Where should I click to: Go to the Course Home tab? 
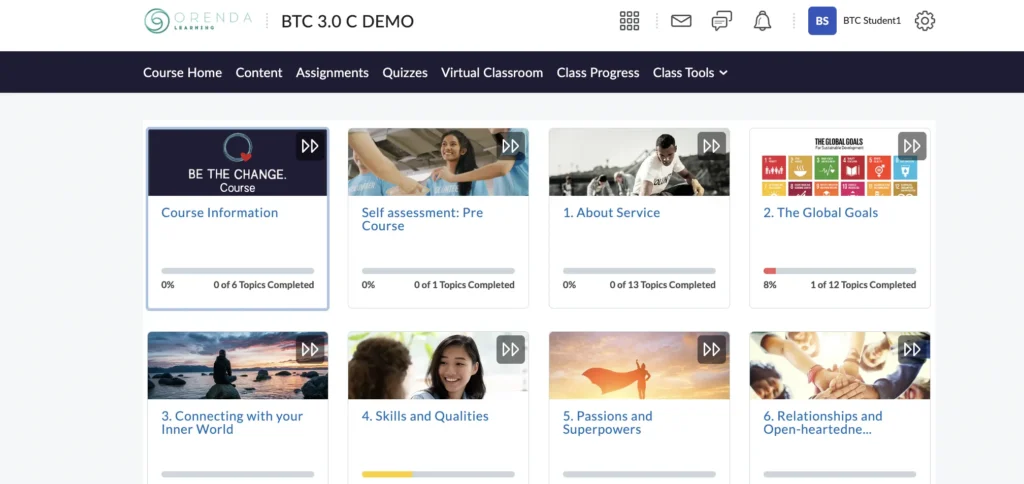click(182, 73)
